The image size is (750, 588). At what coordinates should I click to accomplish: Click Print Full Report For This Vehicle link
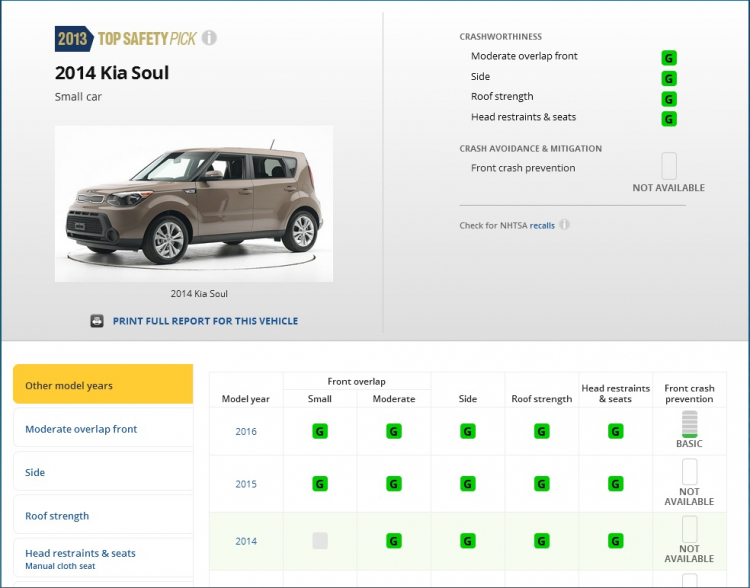(205, 321)
